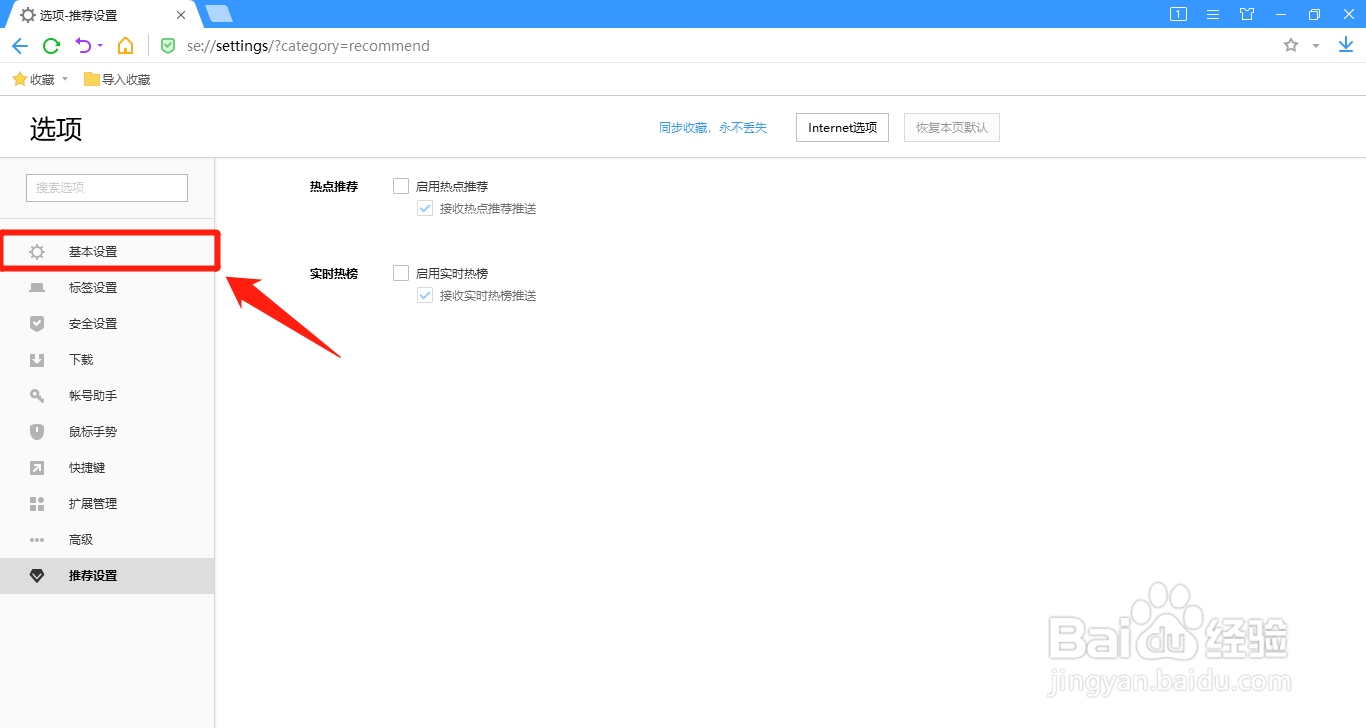Expand the star favorites dropdown arrow
This screenshot has height=728, width=1366.
(x=1315, y=45)
